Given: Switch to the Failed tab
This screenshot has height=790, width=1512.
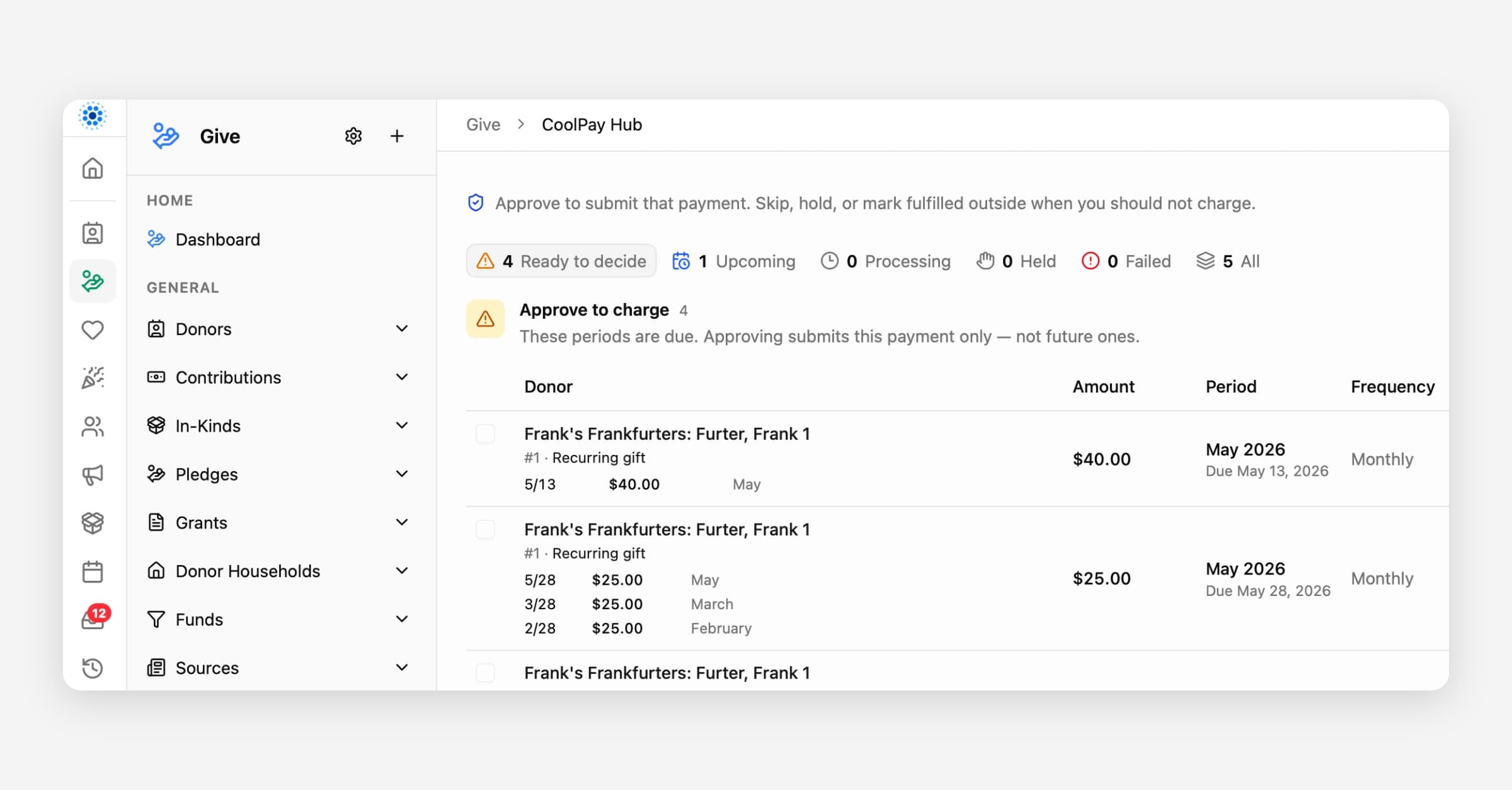Looking at the screenshot, I should point(1126,261).
